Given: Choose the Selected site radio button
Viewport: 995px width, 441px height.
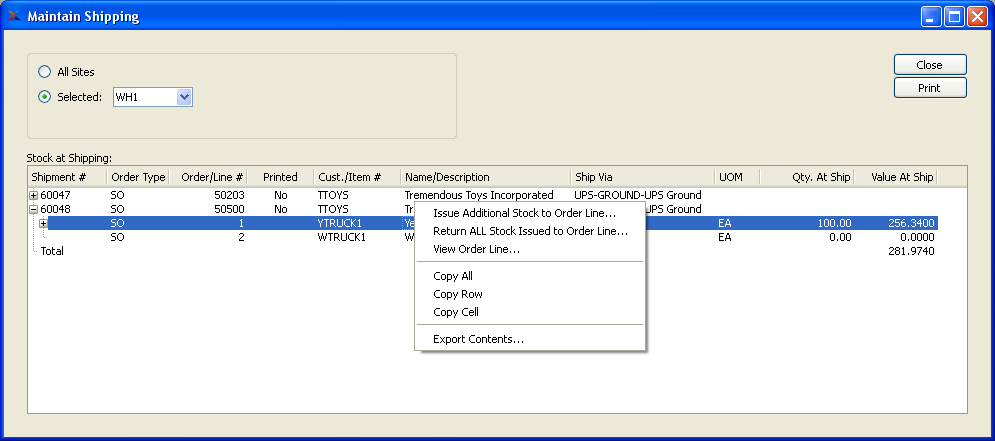Looking at the screenshot, I should point(44,97).
